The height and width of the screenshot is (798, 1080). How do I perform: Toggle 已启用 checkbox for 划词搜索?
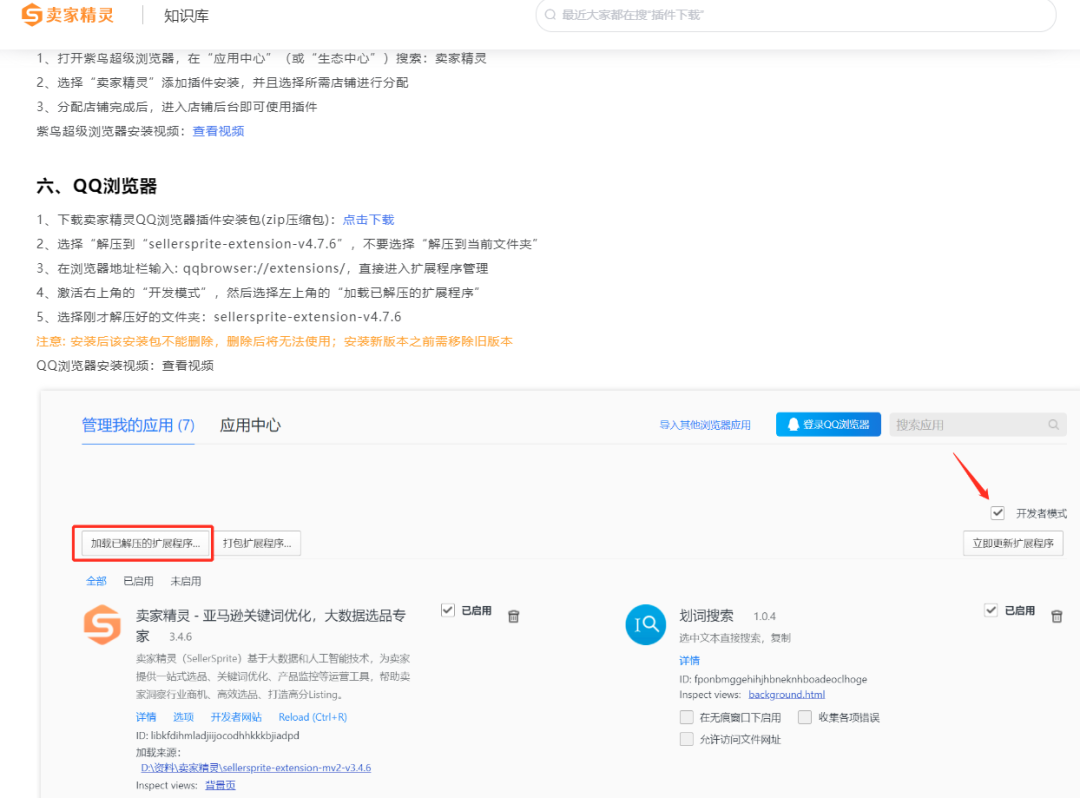tap(990, 610)
